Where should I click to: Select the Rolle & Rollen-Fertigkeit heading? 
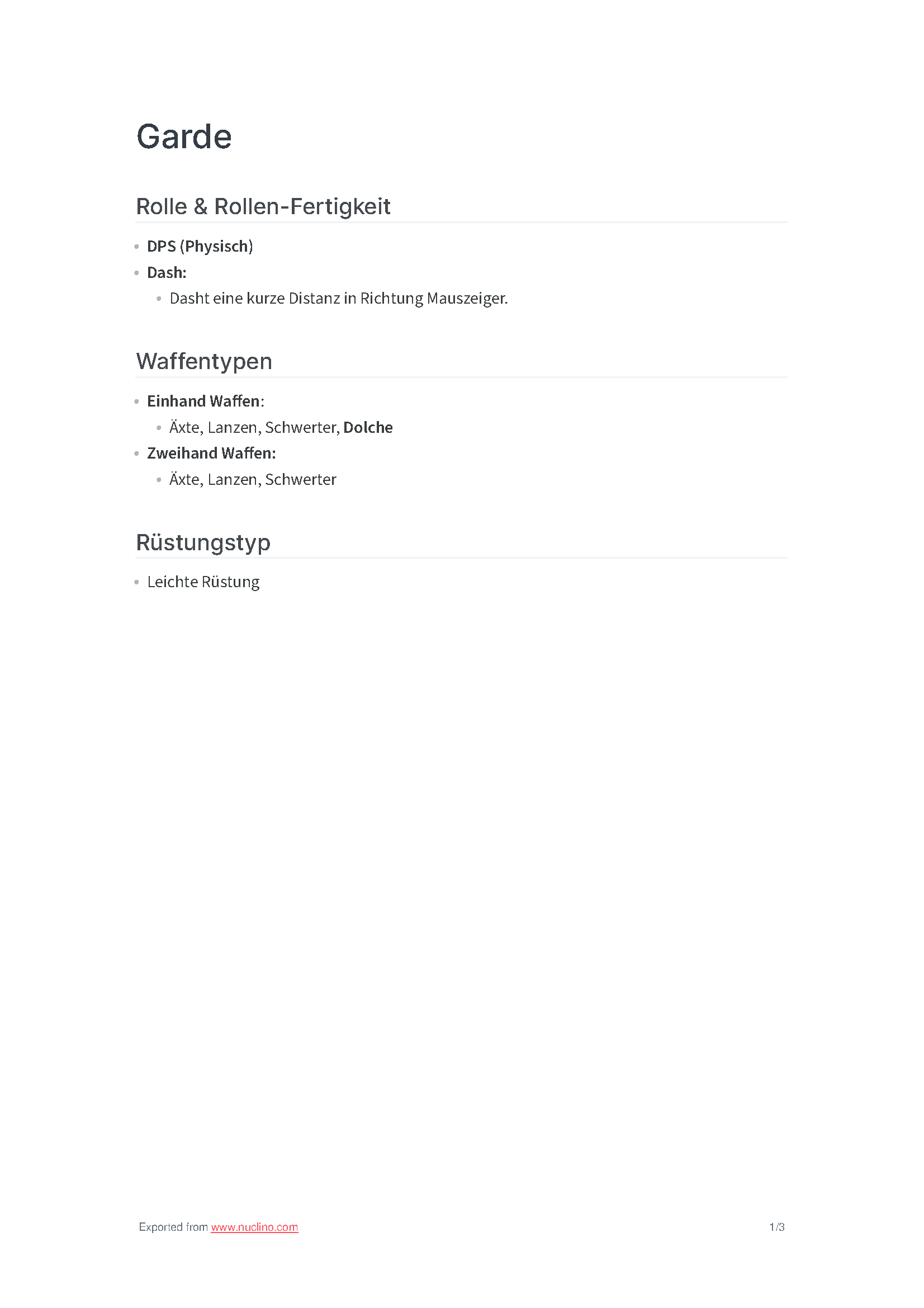click(x=263, y=207)
